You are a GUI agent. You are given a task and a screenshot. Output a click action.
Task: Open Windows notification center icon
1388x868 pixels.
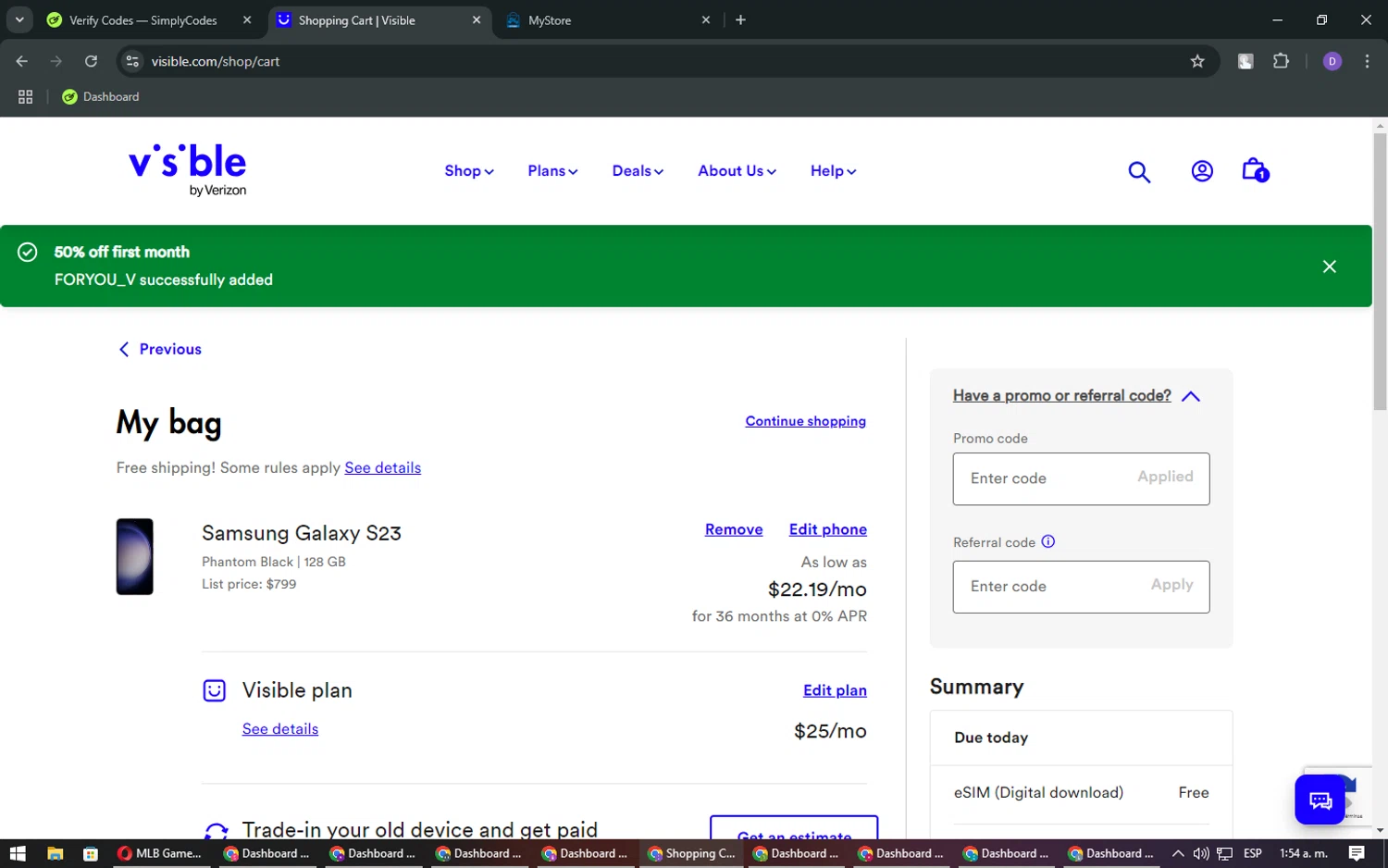click(x=1357, y=853)
